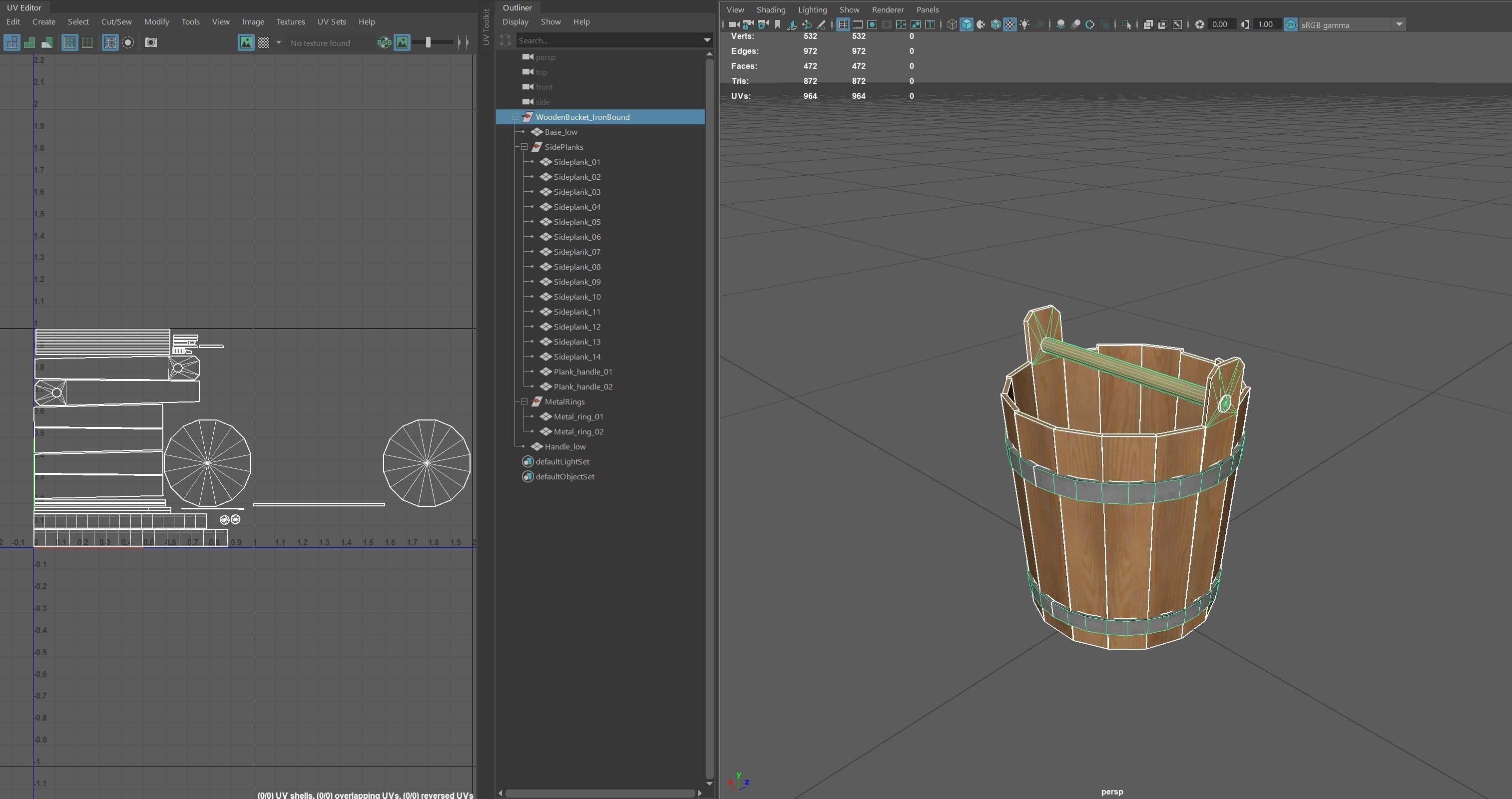Toggle the field chart icon

pyautogui.click(x=901, y=24)
